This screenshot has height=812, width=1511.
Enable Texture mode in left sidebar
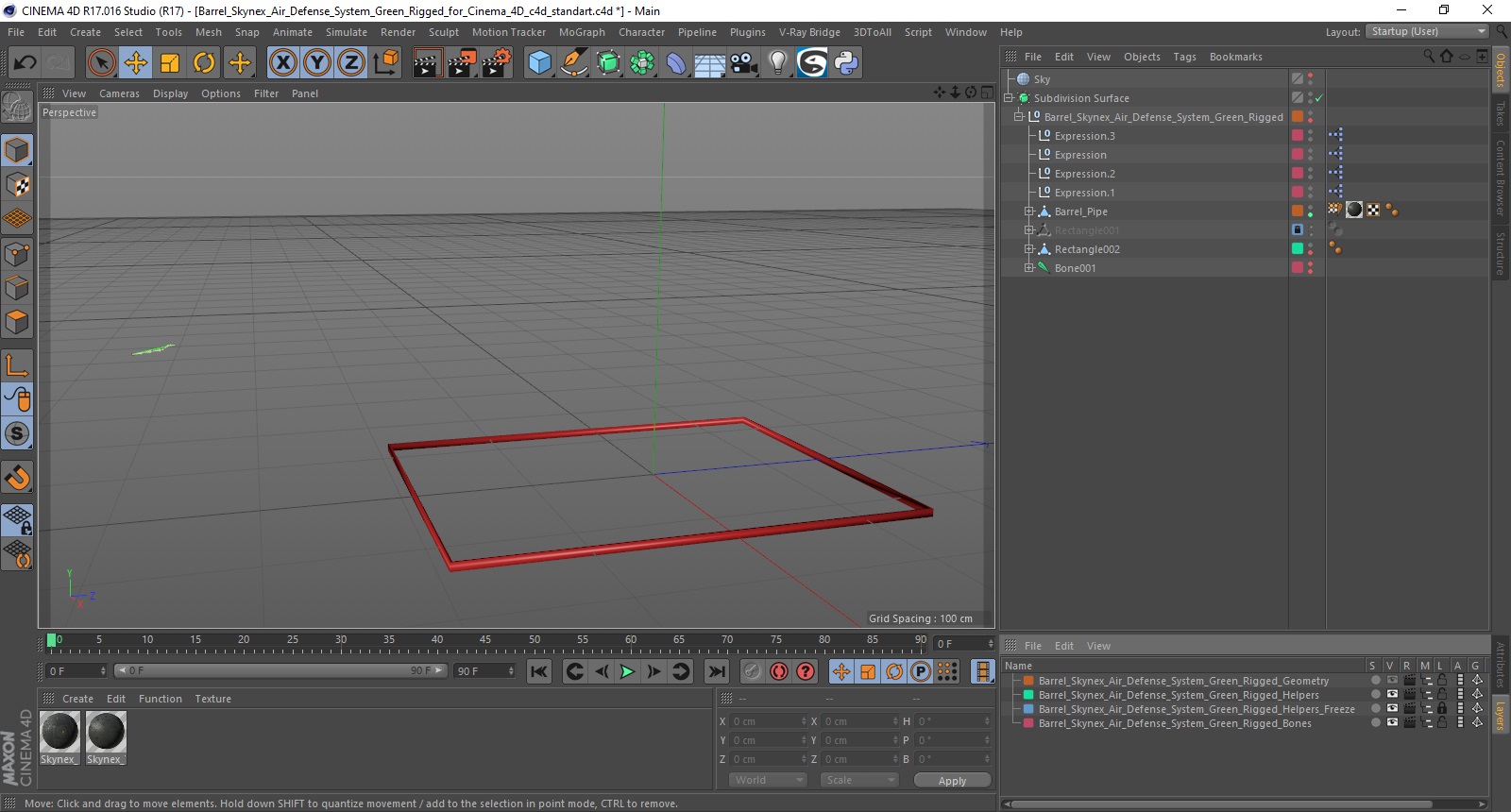(17, 184)
